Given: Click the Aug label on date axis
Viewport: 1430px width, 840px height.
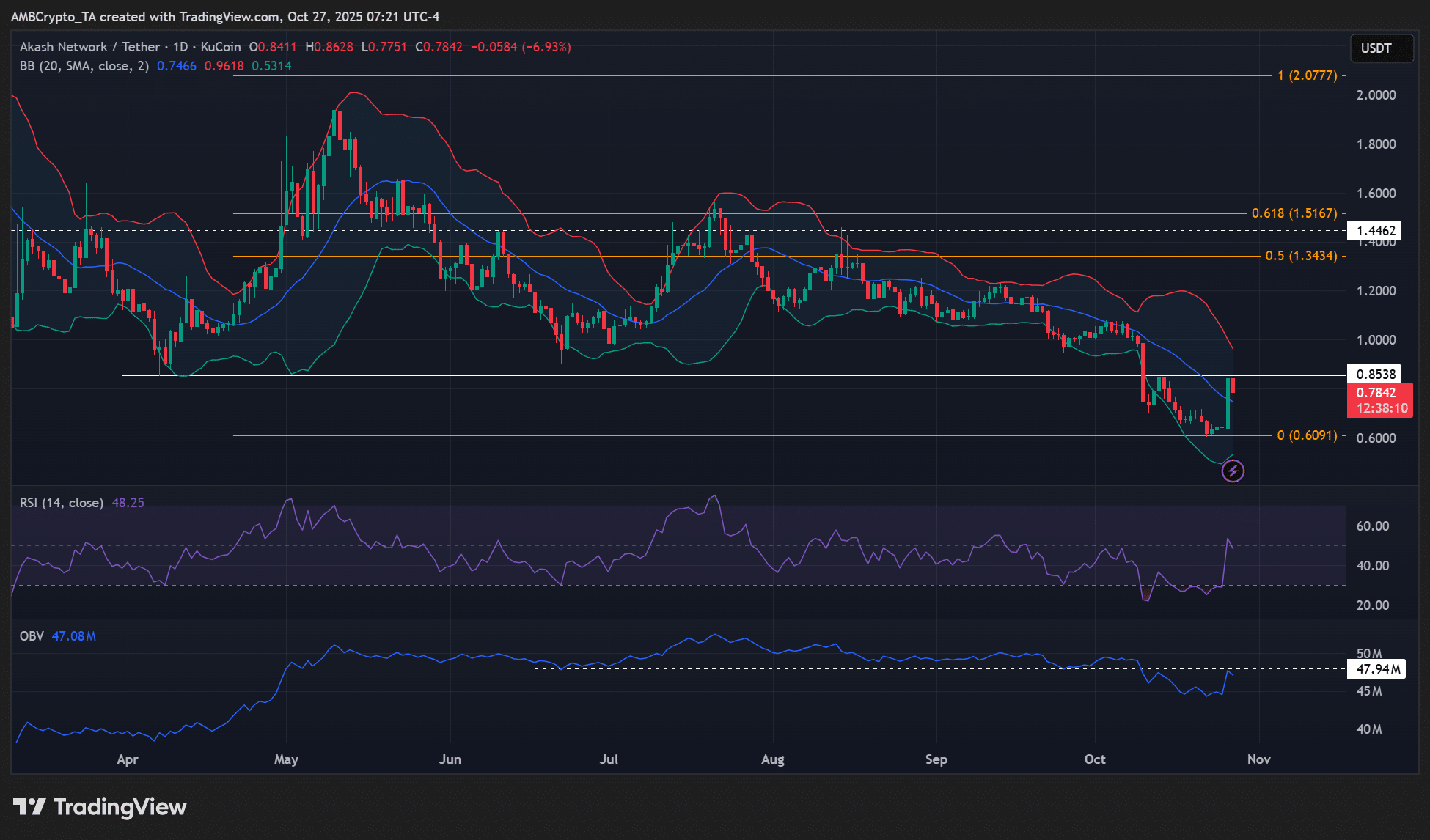Looking at the screenshot, I should point(772,759).
